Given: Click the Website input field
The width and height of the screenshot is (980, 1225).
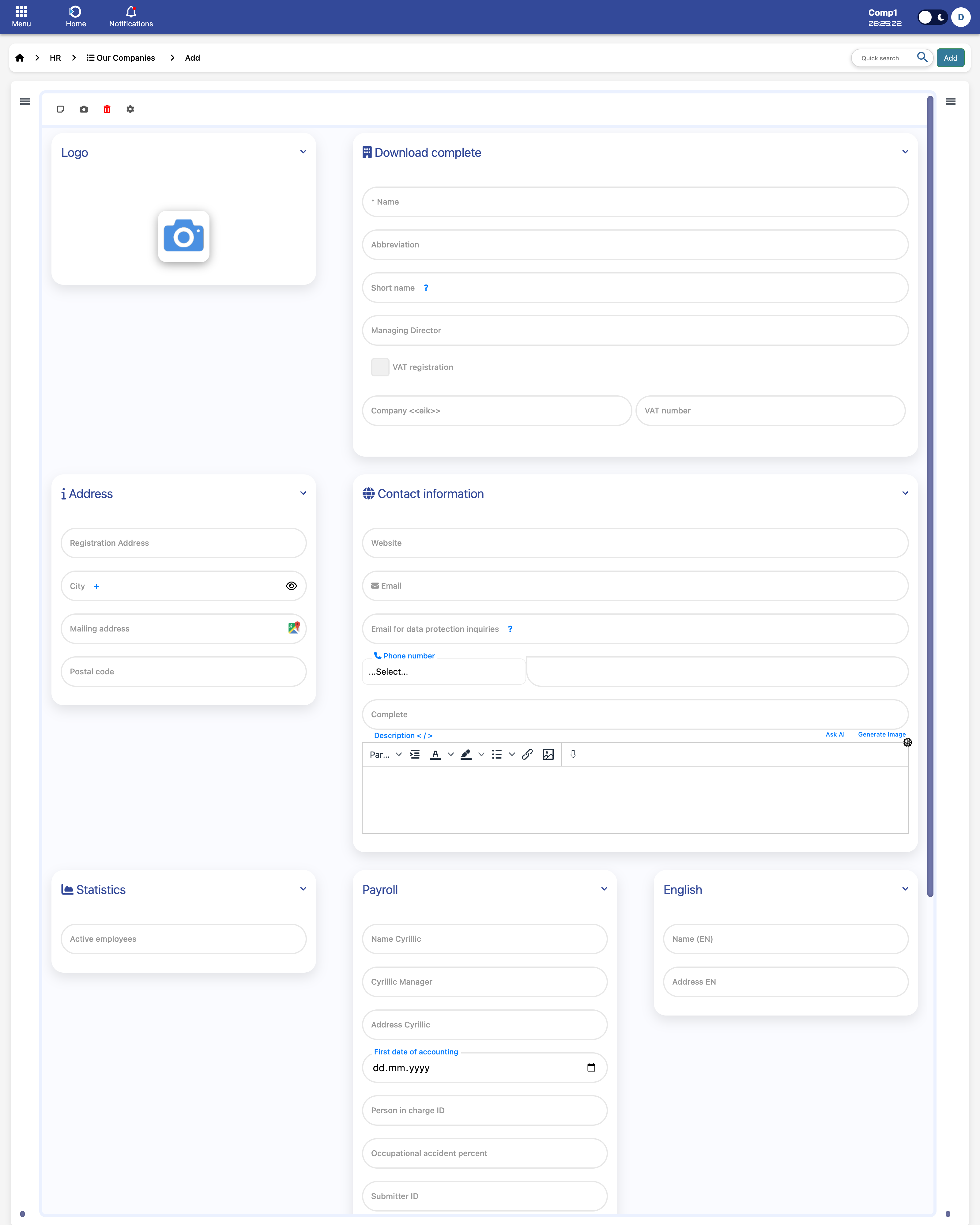Looking at the screenshot, I should point(635,543).
